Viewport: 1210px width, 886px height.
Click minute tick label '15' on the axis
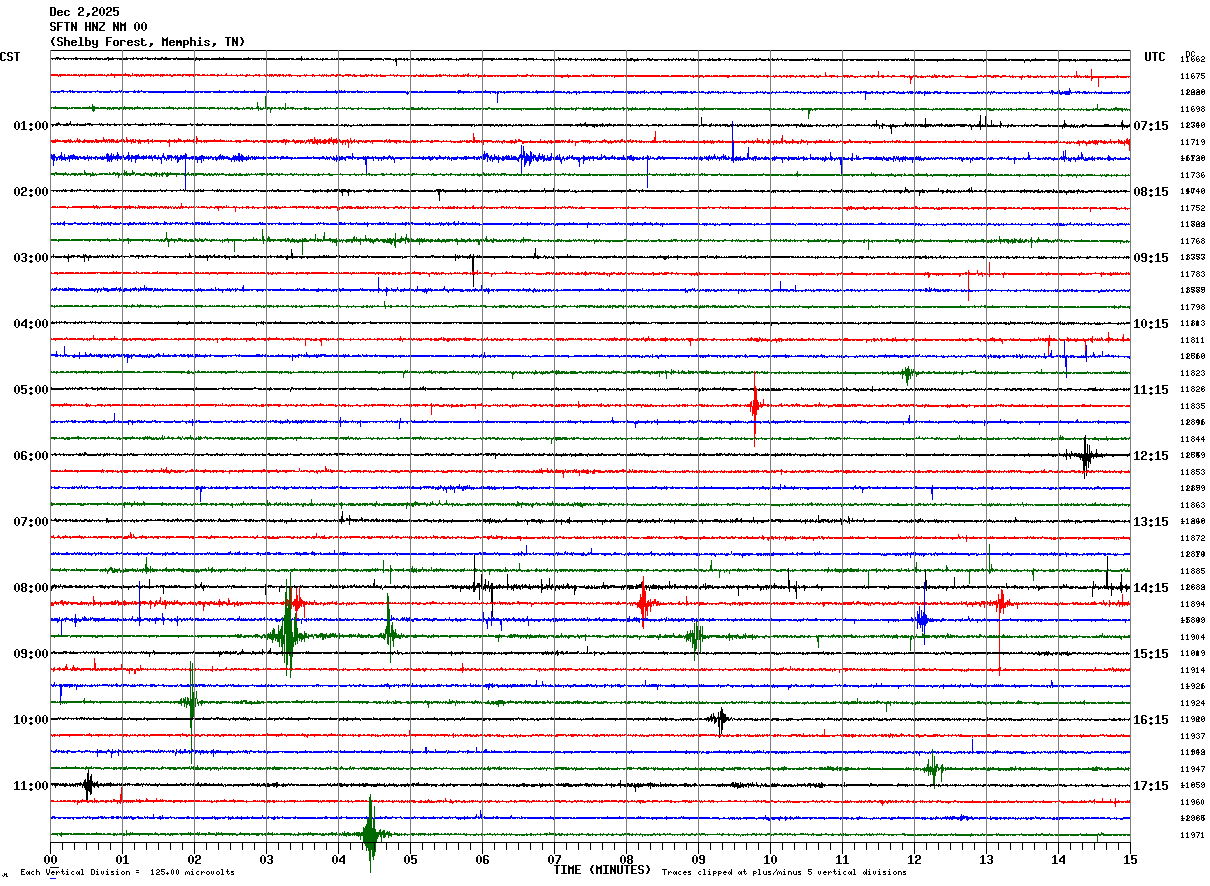pyautogui.click(x=1130, y=859)
